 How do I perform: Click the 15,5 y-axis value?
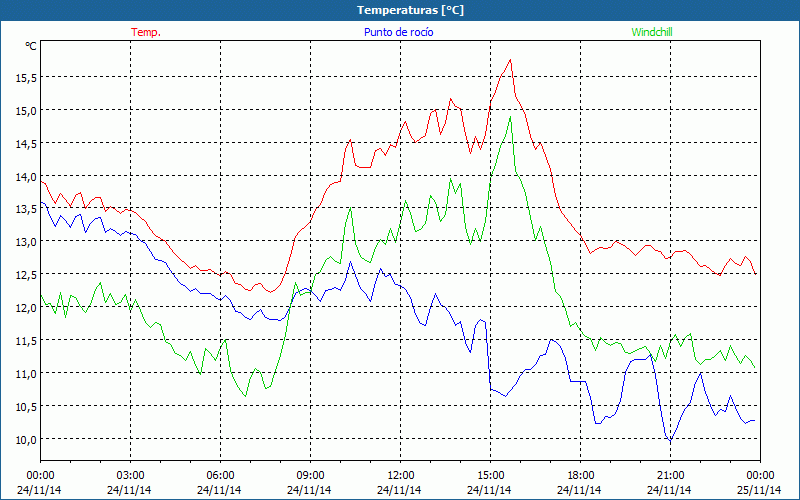point(26,78)
